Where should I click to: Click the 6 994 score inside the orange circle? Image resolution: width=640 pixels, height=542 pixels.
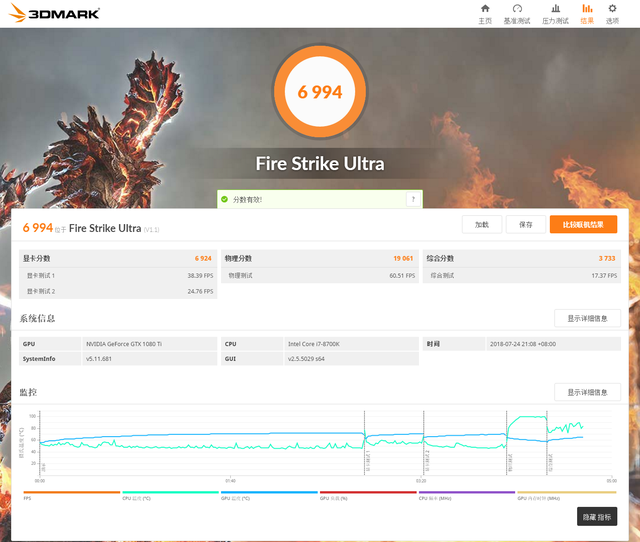click(x=320, y=92)
